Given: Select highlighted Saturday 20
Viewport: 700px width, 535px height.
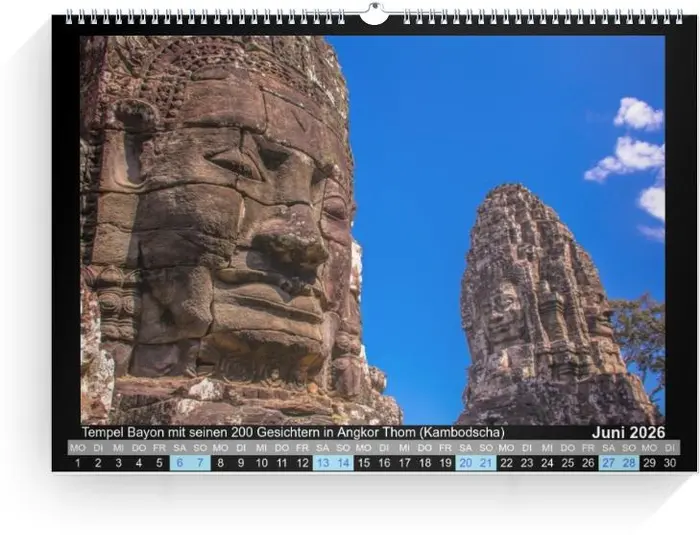Looking at the screenshot, I should 465,463.
